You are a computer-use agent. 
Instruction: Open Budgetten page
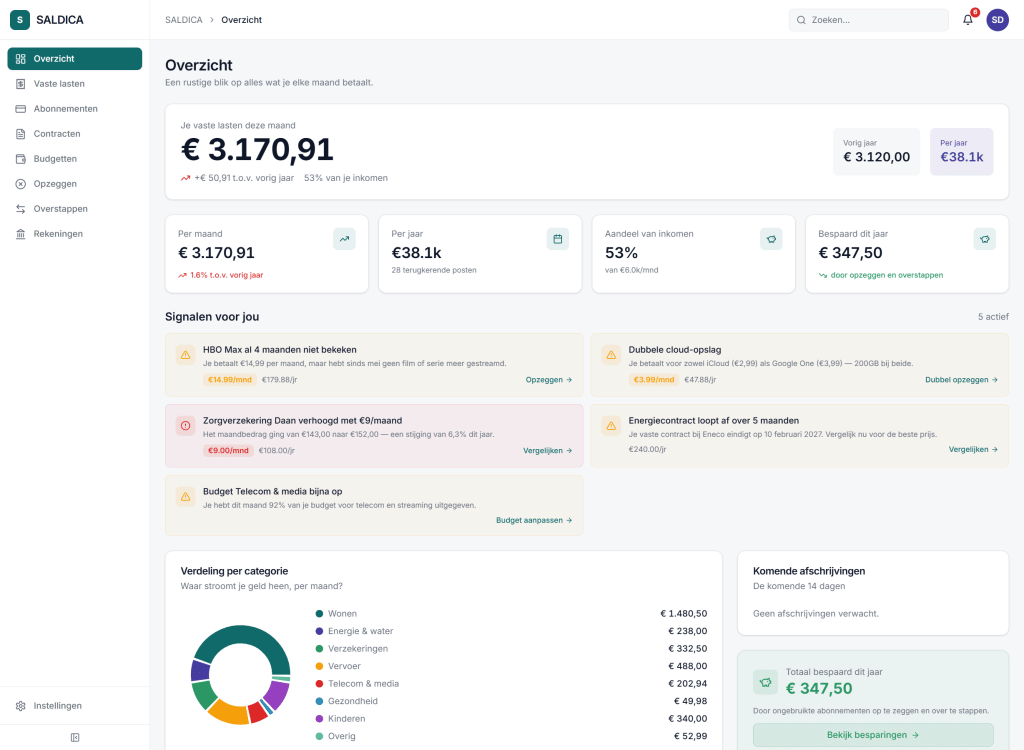(74, 159)
